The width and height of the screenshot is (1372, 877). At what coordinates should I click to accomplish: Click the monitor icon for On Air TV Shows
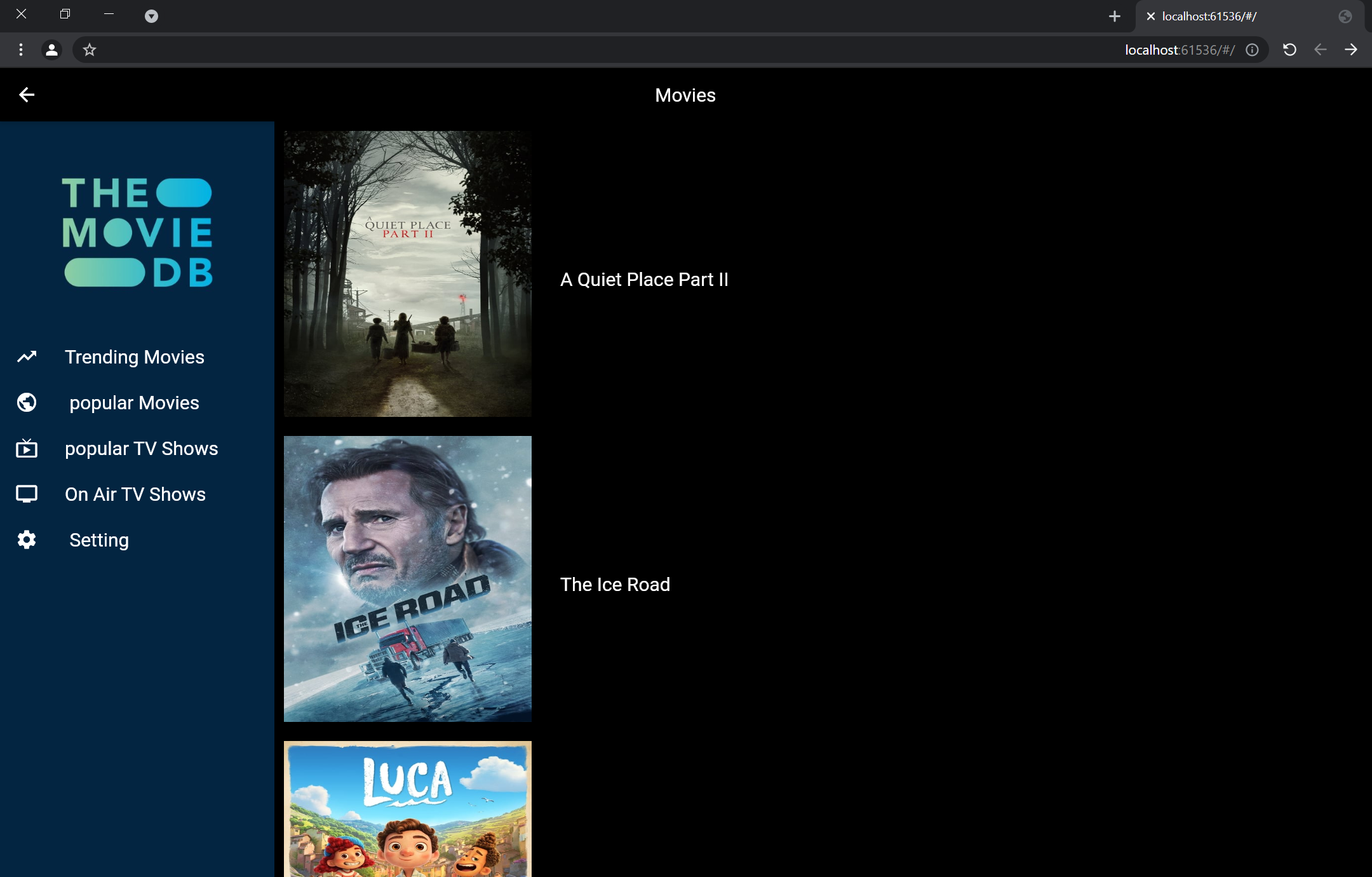(27, 494)
